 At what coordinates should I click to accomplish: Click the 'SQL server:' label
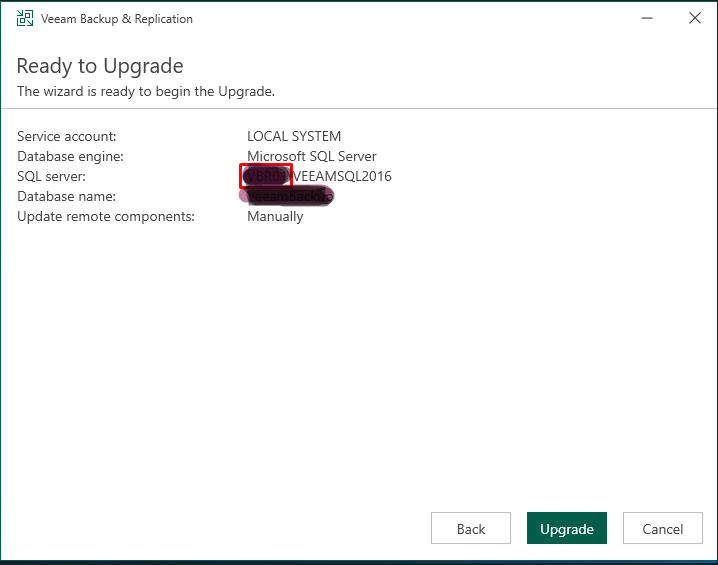click(51, 176)
